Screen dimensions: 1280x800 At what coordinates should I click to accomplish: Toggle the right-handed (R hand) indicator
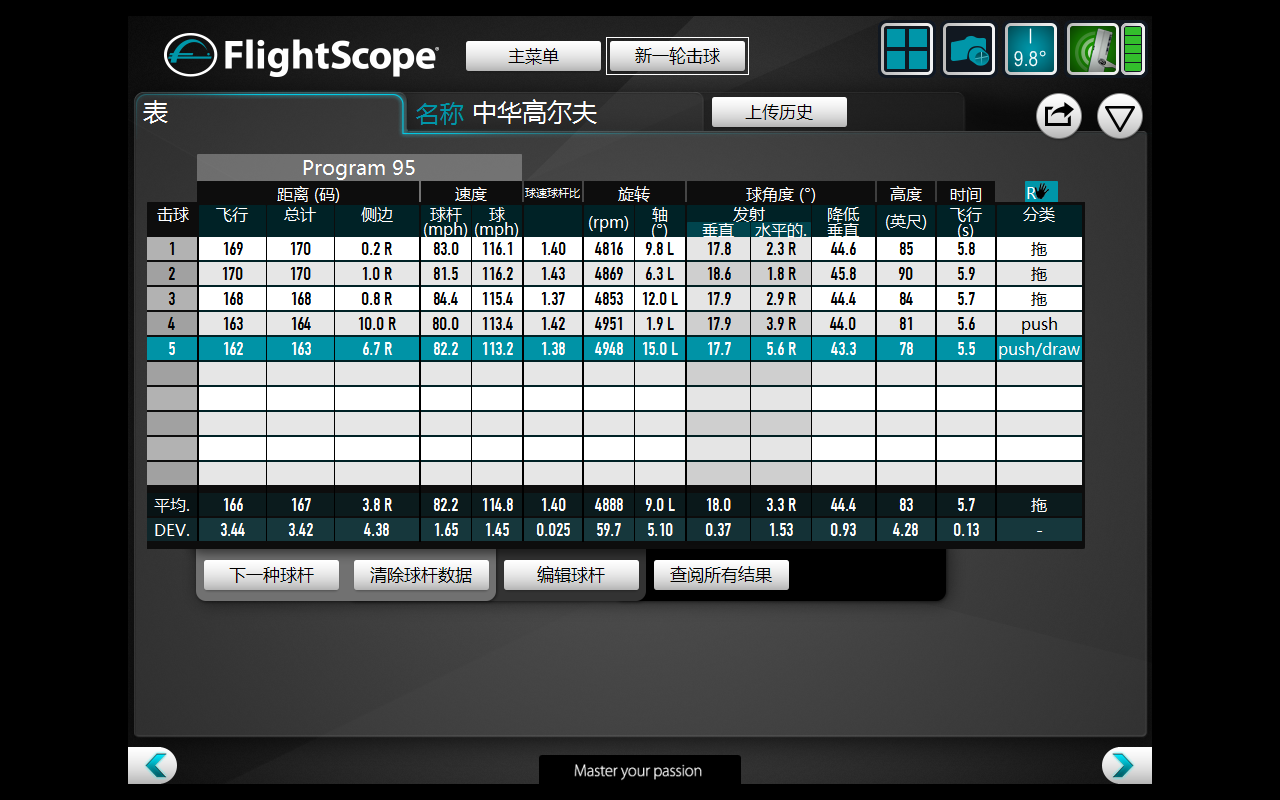pos(1040,192)
